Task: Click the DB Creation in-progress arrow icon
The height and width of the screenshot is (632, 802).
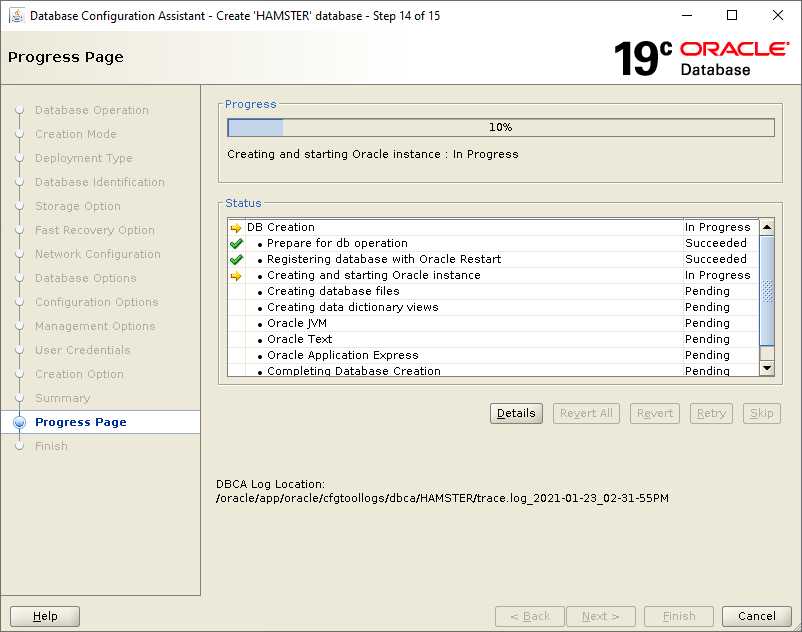Action: [x=236, y=228]
